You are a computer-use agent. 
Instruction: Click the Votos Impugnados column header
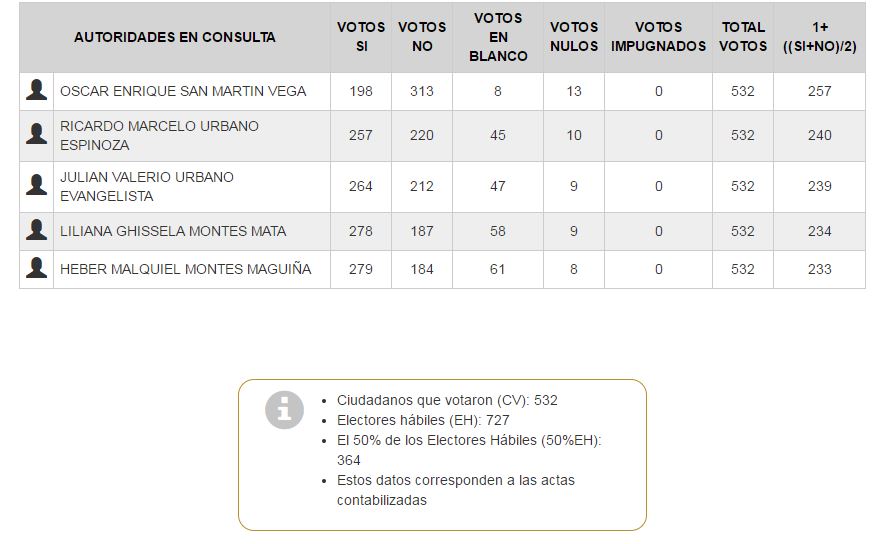(x=658, y=37)
